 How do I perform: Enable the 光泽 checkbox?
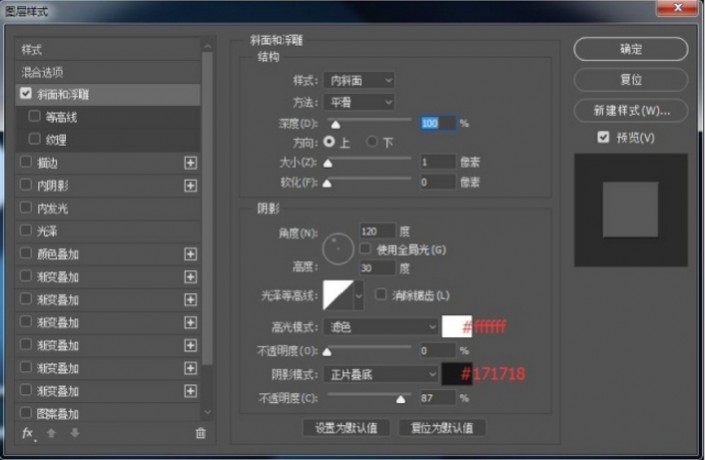pyautogui.click(x=26, y=231)
